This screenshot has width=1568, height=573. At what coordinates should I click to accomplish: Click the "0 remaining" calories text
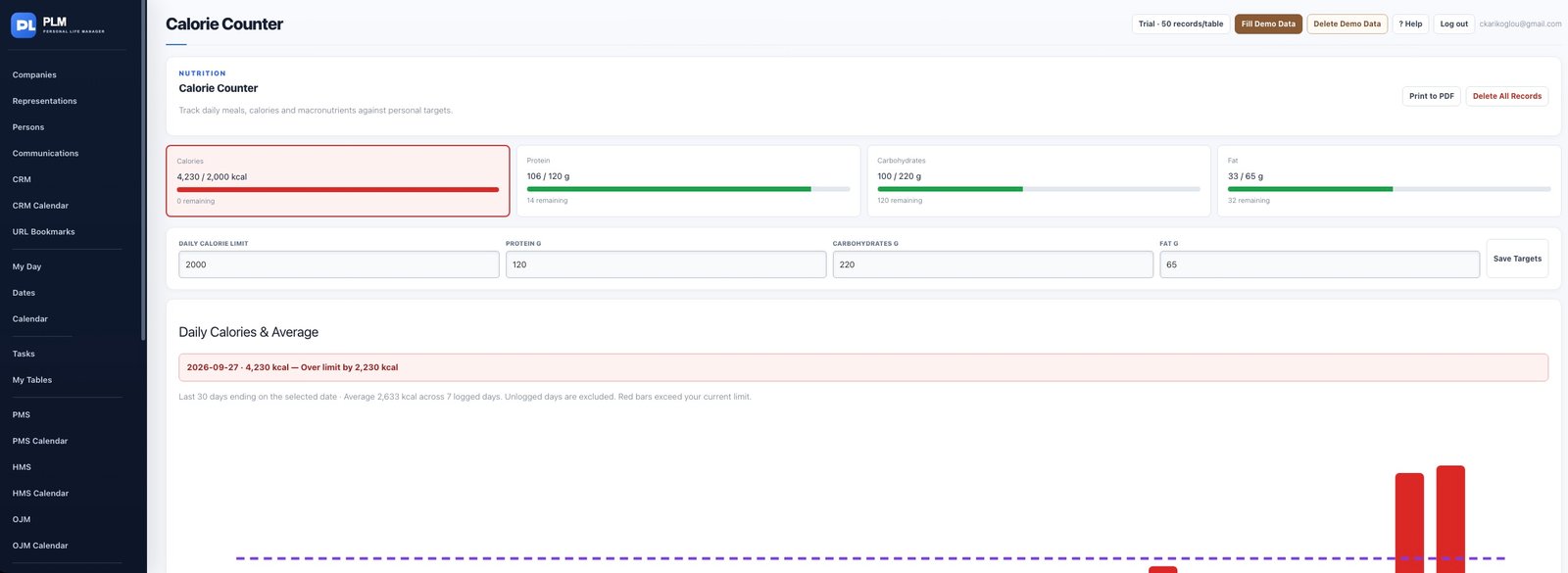pos(196,202)
